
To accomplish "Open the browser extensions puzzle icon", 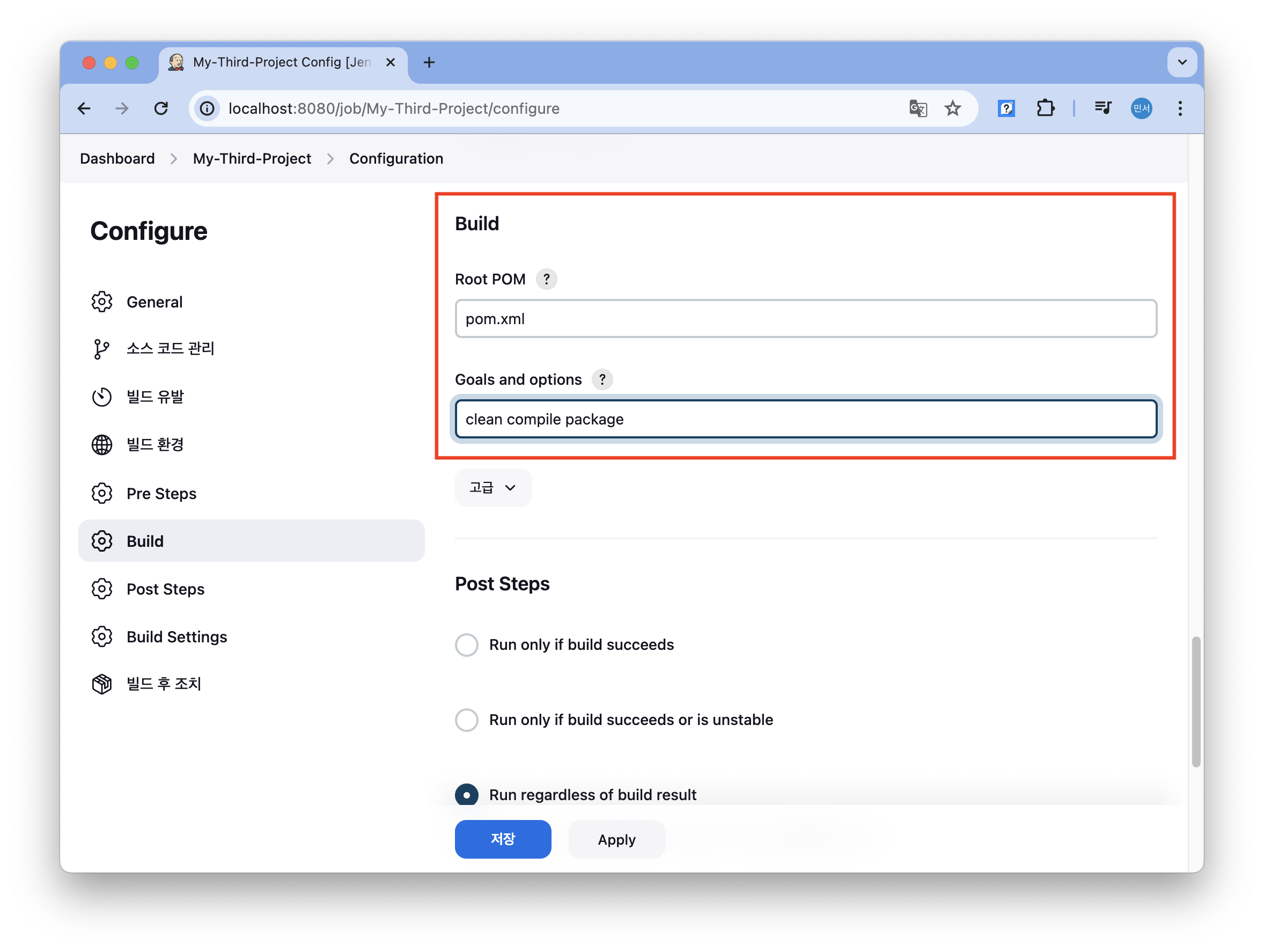I will [1045, 108].
